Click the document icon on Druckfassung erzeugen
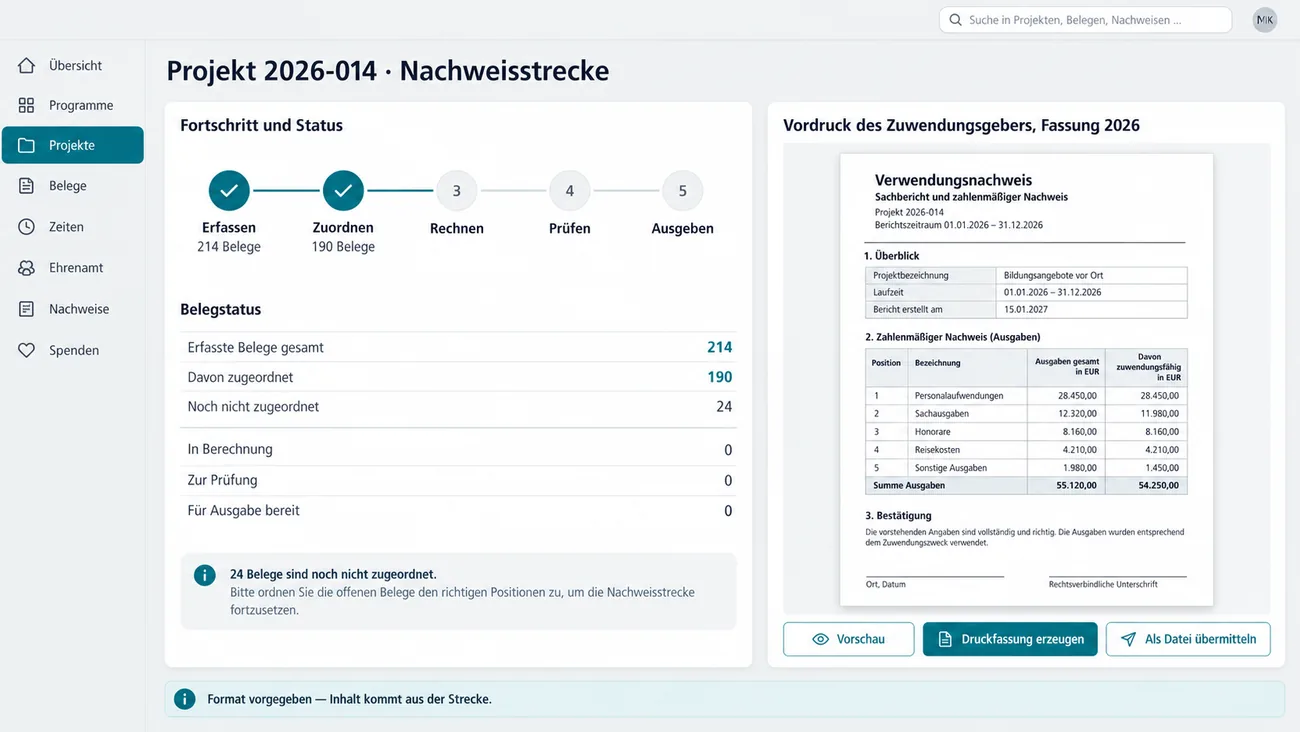The width and height of the screenshot is (1300, 732). coord(945,639)
